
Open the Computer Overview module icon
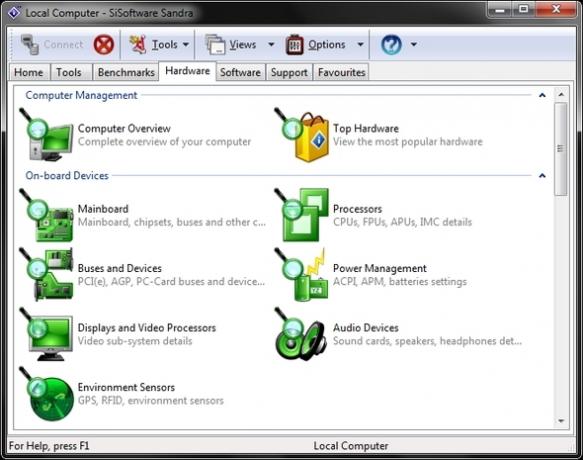[46, 134]
